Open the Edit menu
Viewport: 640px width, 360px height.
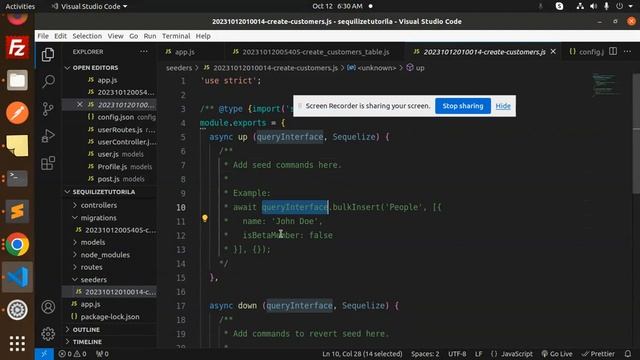coord(60,36)
